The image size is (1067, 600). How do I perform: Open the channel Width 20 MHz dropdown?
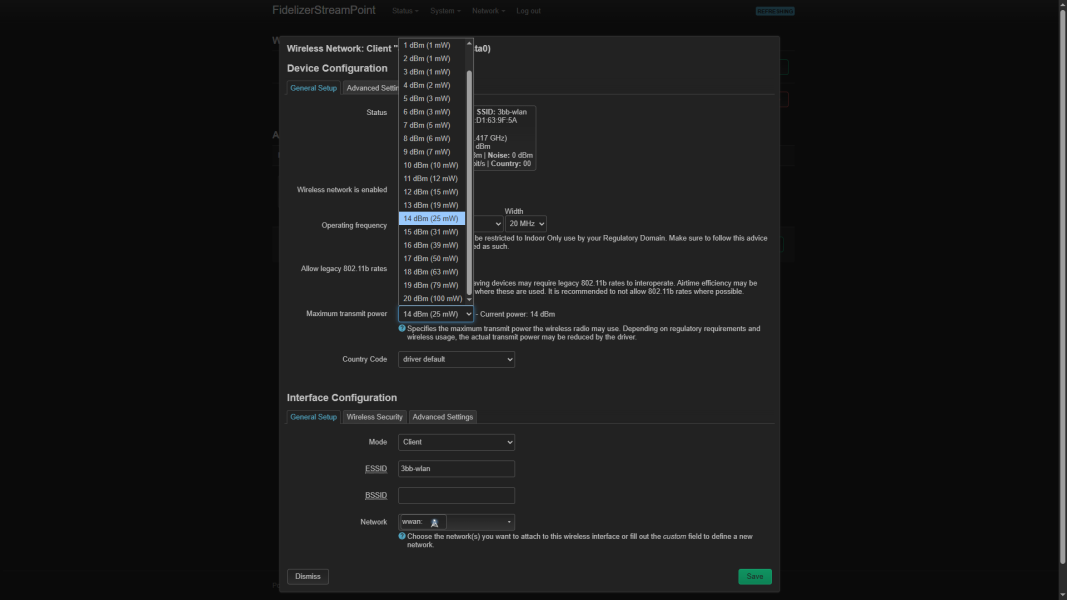point(525,224)
